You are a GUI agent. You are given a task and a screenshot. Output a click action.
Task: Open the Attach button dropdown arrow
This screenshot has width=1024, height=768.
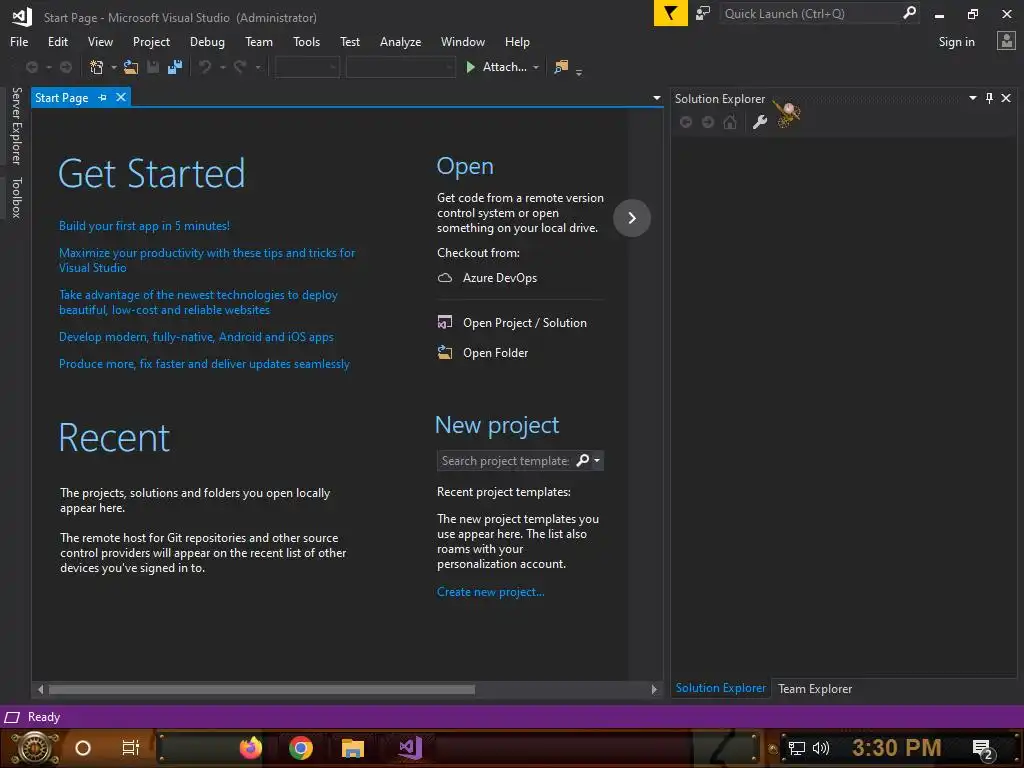point(536,67)
